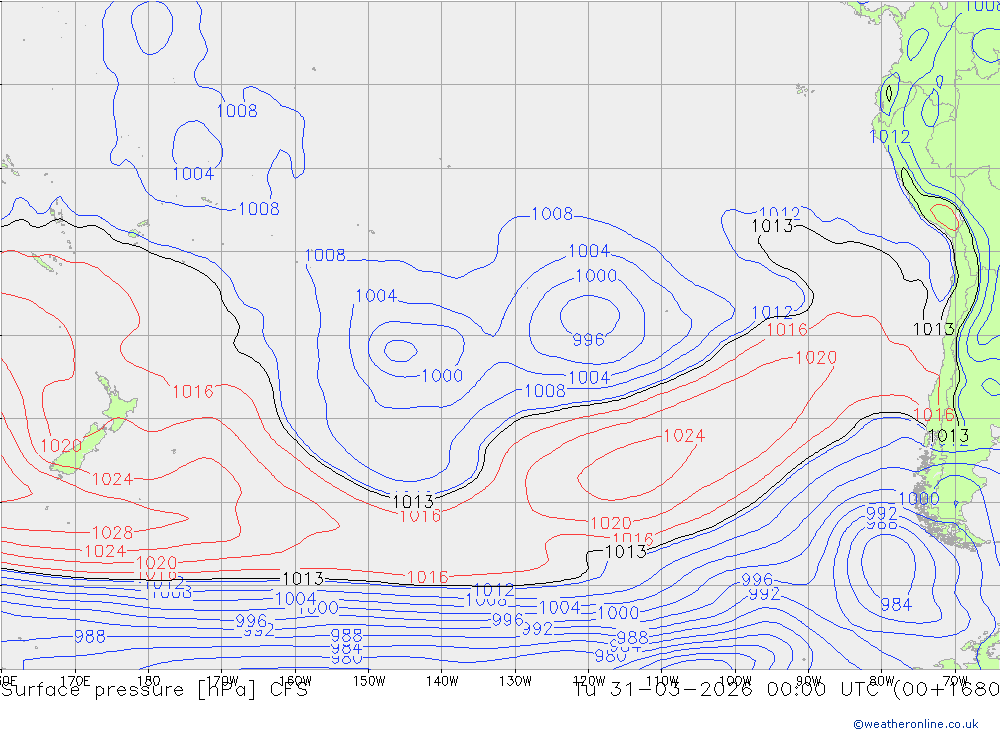
Task: Click the black 1013 label near 160W bottom
Action: [303, 579]
